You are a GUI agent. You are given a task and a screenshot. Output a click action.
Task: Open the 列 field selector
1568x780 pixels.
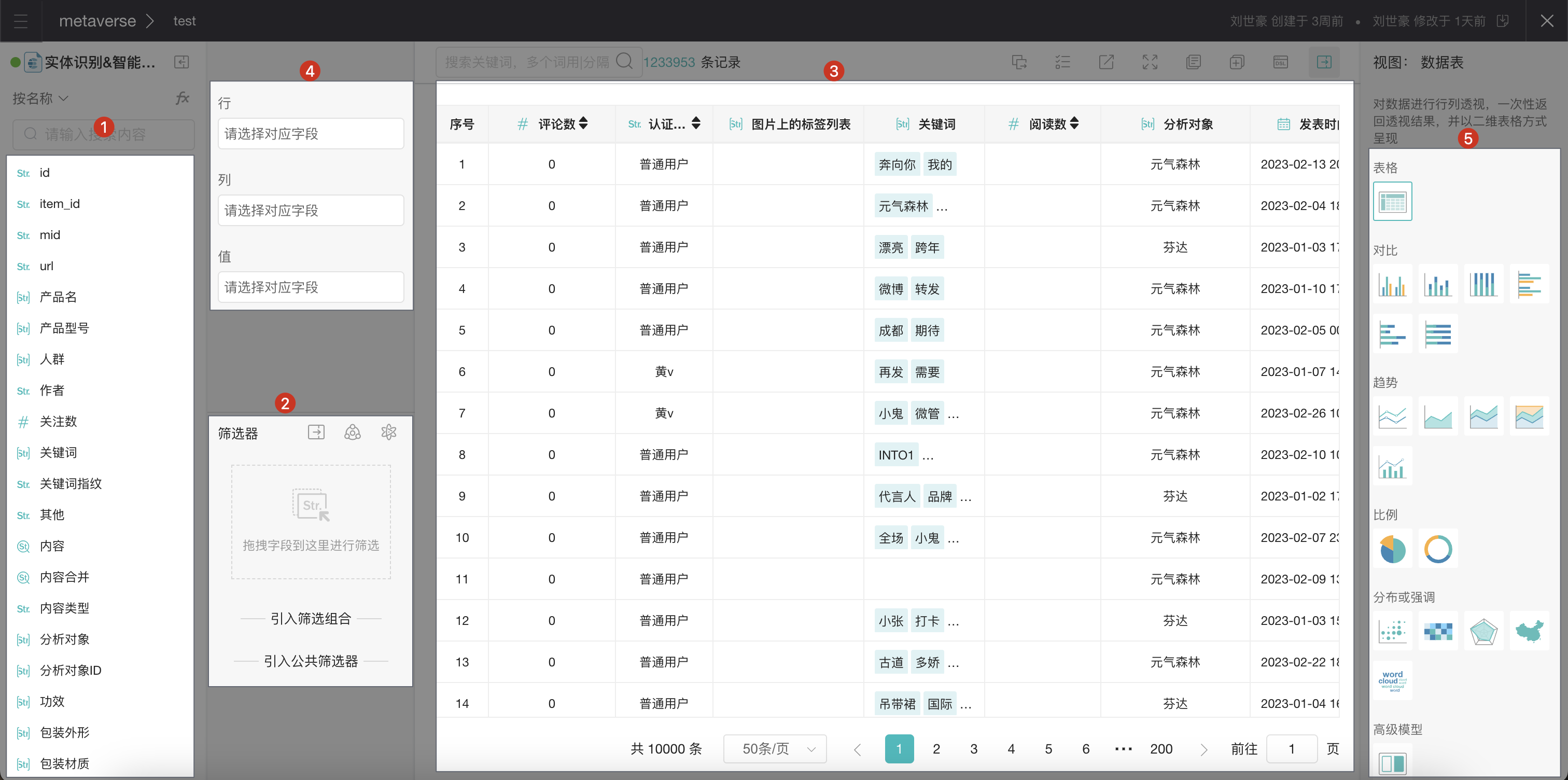pyautogui.click(x=311, y=210)
